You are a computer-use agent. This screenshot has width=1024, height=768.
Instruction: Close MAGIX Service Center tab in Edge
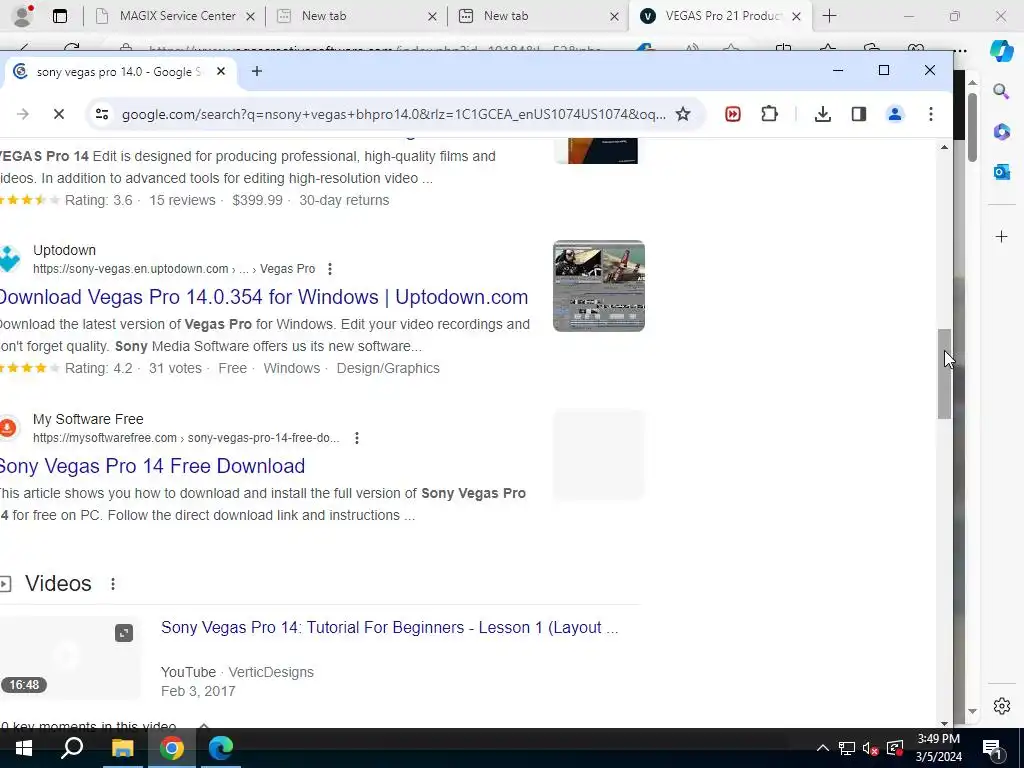click(x=250, y=16)
